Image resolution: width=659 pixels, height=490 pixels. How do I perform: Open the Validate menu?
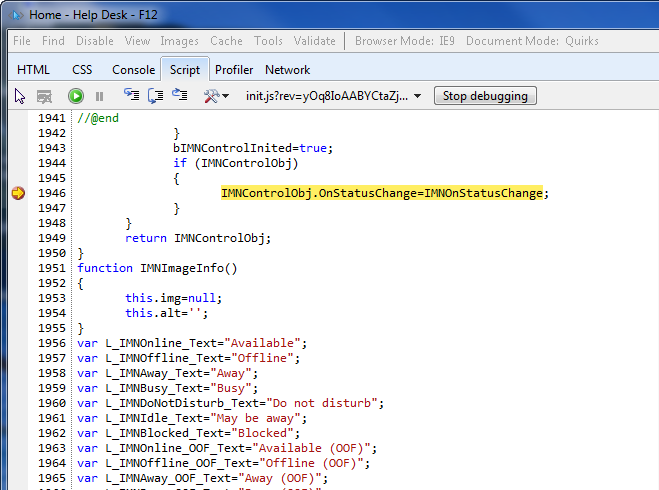pos(314,41)
